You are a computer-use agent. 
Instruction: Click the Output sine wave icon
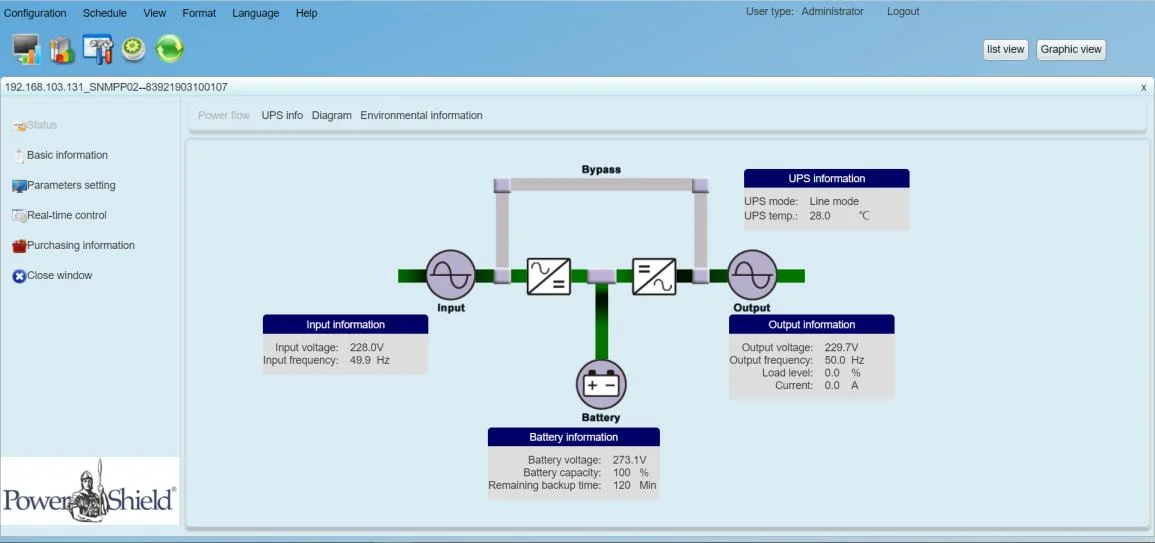click(753, 275)
